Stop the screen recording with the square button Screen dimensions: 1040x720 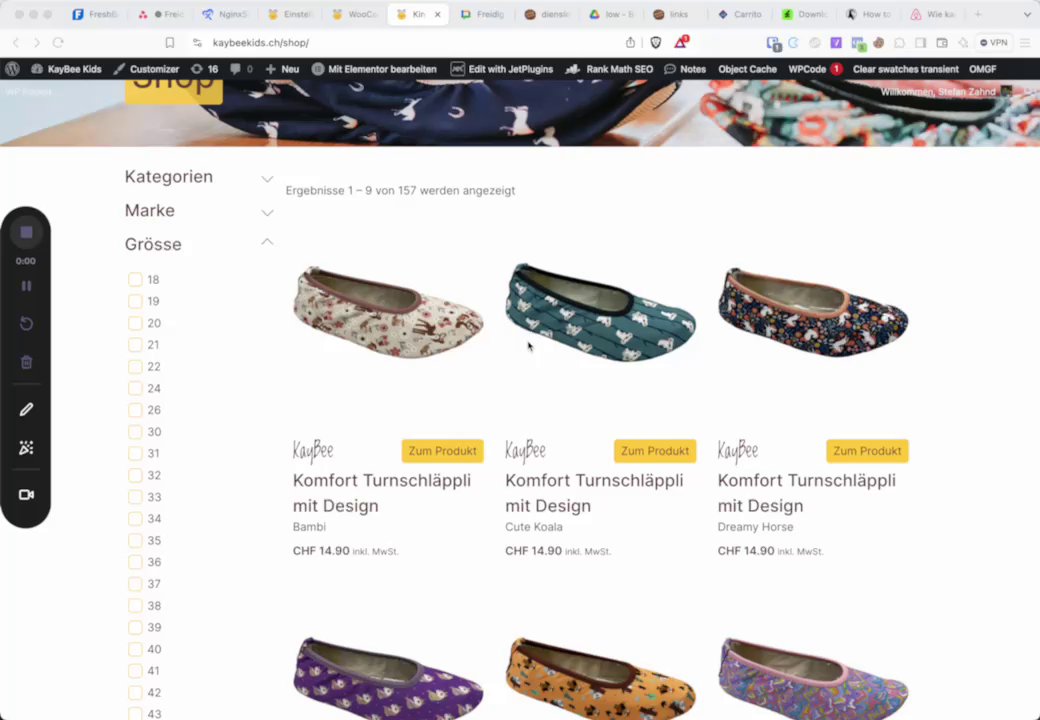tap(26, 232)
